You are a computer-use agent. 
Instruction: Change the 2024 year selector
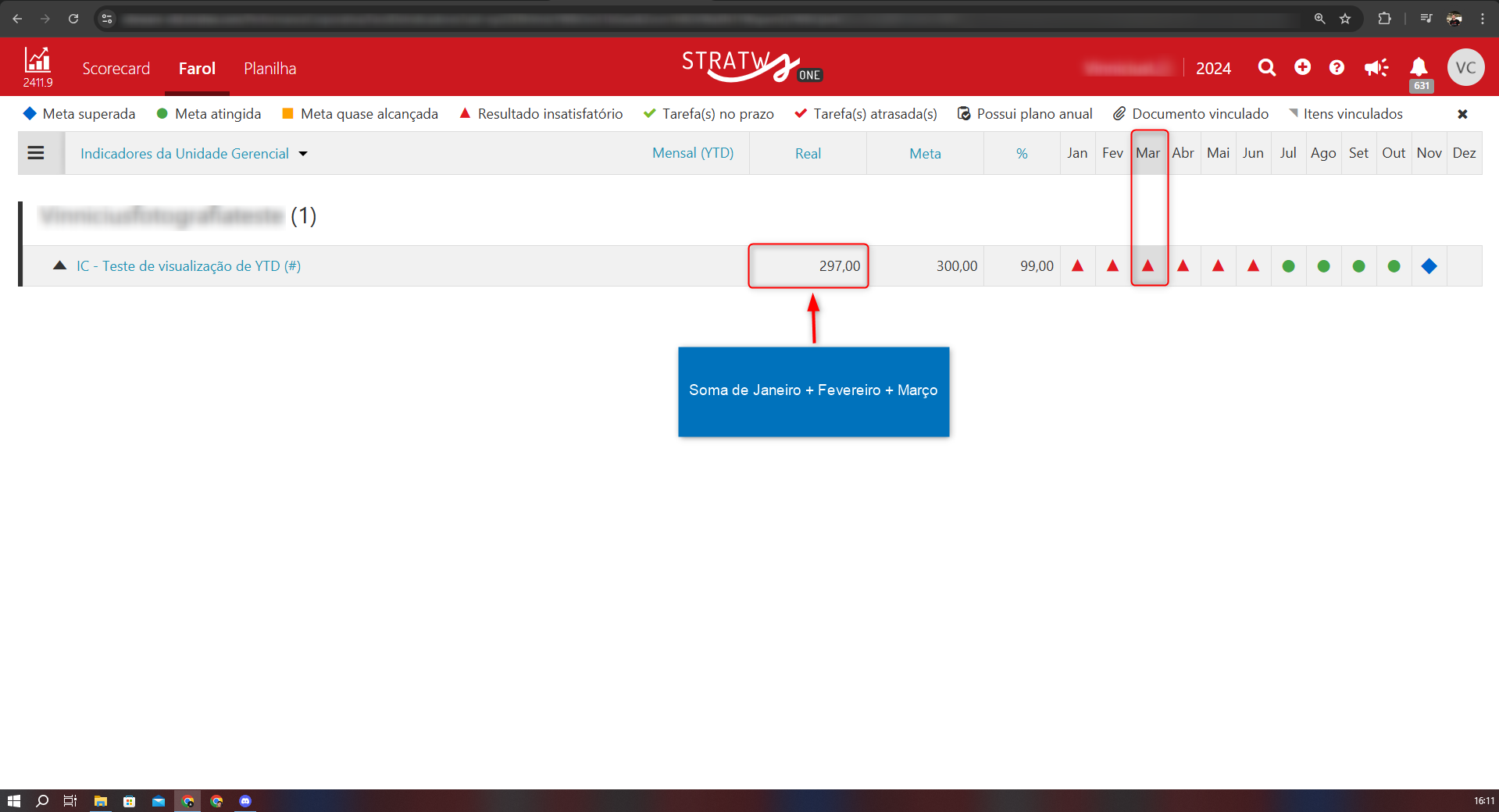(1213, 69)
